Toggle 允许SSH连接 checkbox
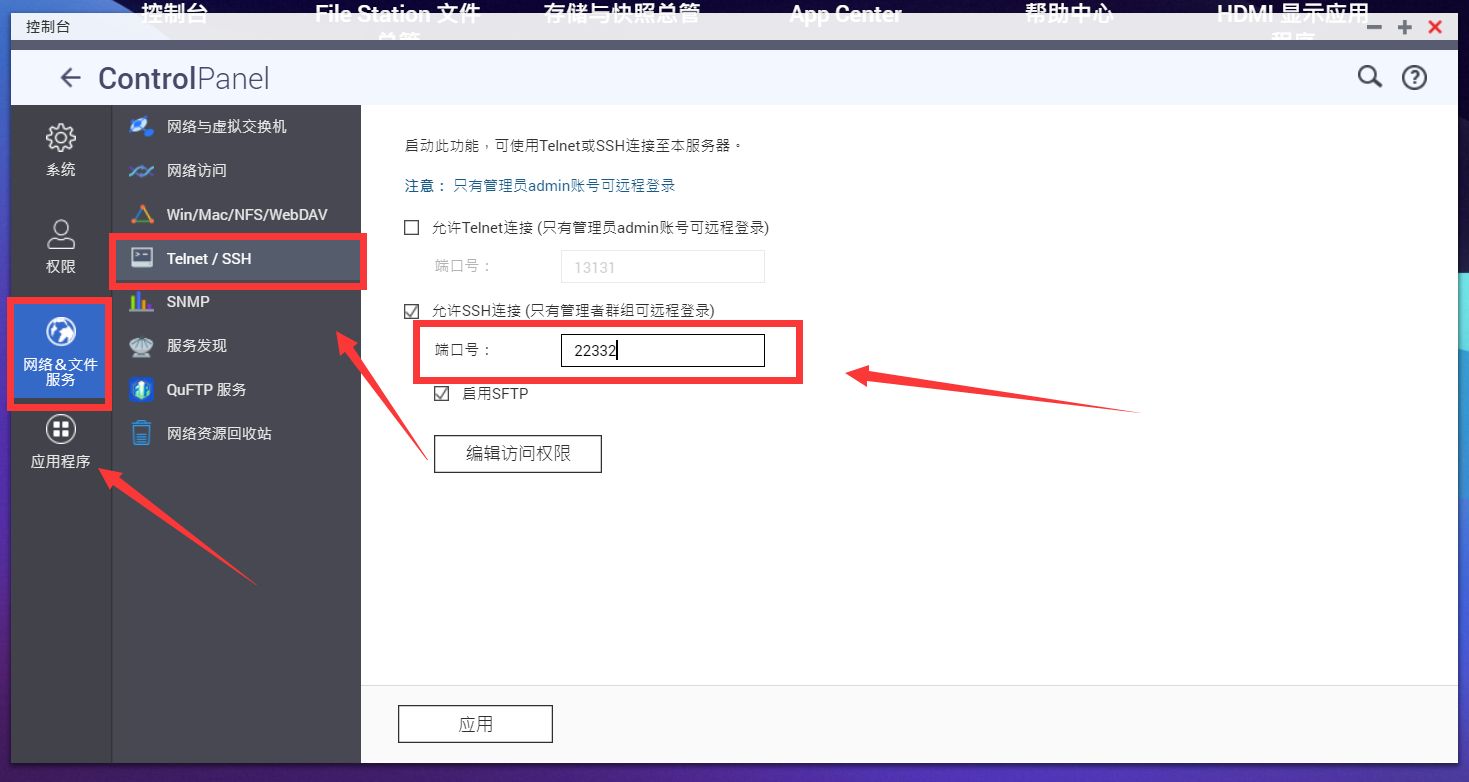The width and height of the screenshot is (1469, 782). (x=411, y=311)
